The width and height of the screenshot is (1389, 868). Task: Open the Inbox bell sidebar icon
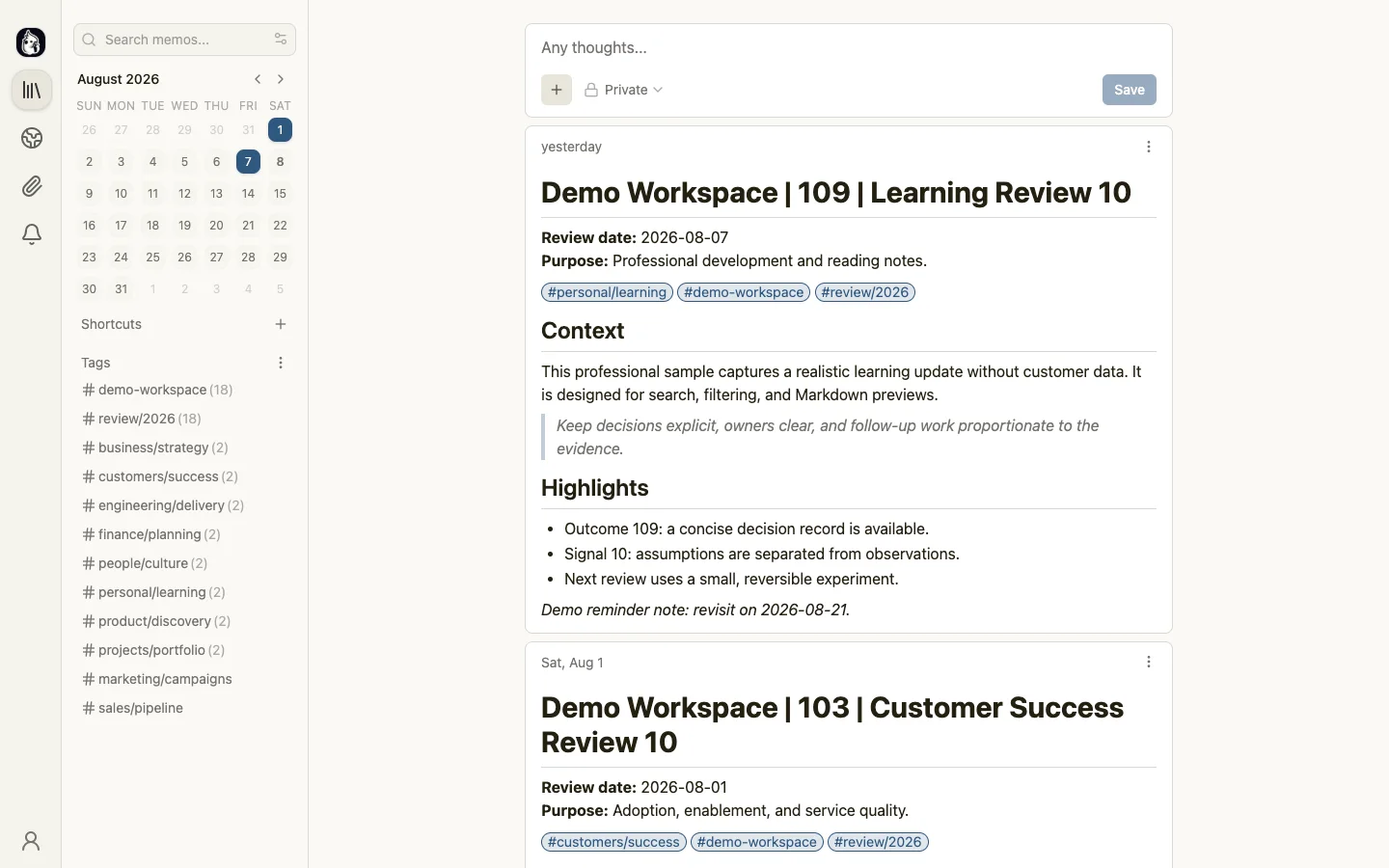click(32, 234)
